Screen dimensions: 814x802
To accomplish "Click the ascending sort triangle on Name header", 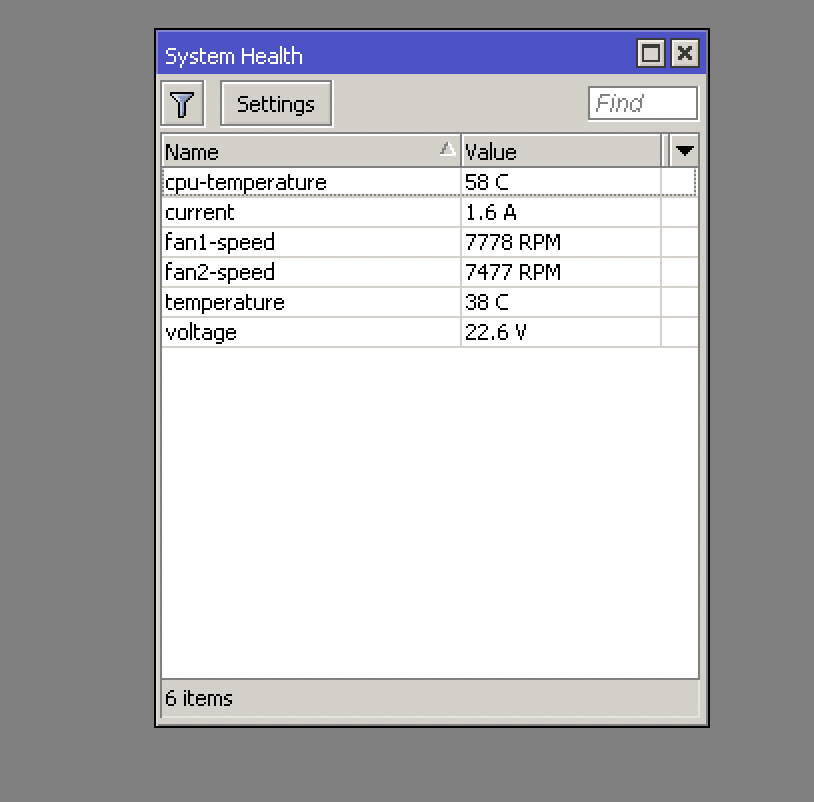I will [448, 151].
